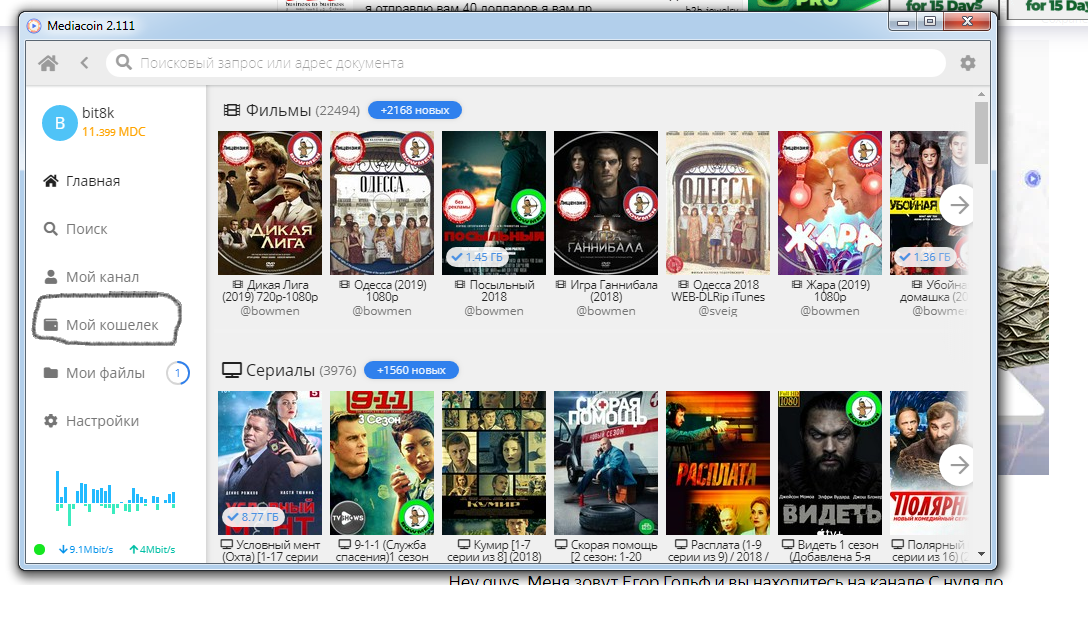Click the 8.77 ГБ downloaded badge

pyautogui.click(x=253, y=517)
